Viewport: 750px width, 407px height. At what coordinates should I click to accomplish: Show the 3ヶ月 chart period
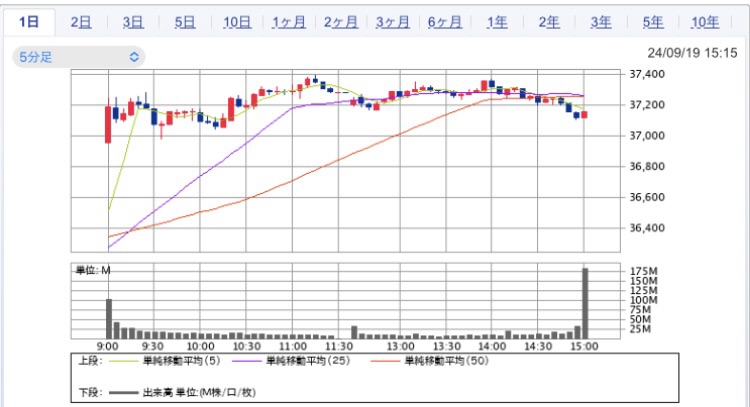click(393, 22)
